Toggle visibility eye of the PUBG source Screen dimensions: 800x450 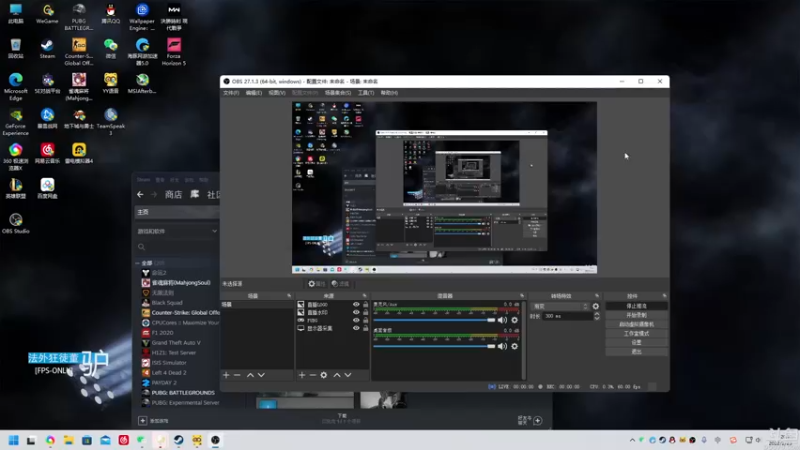(x=356, y=320)
